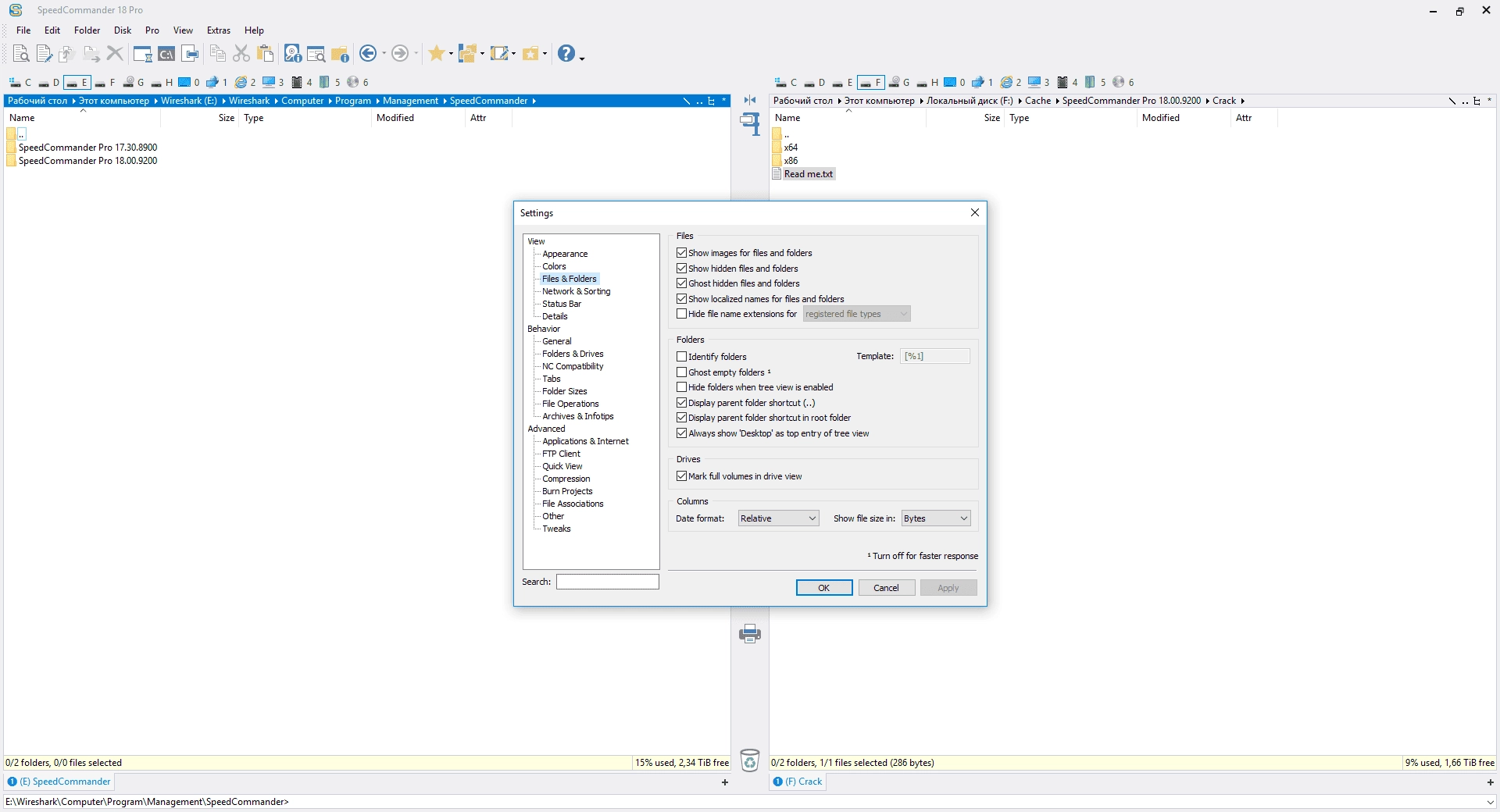
Task: Click the copy-to-other-panel icon in center strip
Action: (x=750, y=123)
